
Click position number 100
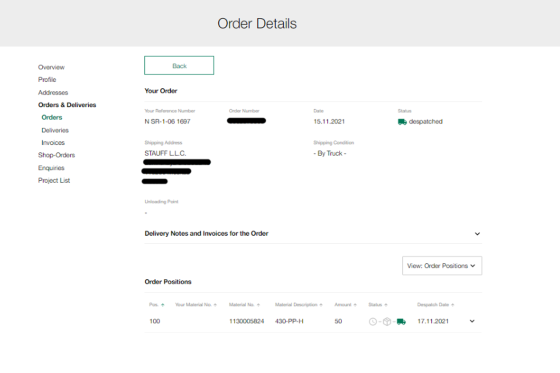pos(155,321)
